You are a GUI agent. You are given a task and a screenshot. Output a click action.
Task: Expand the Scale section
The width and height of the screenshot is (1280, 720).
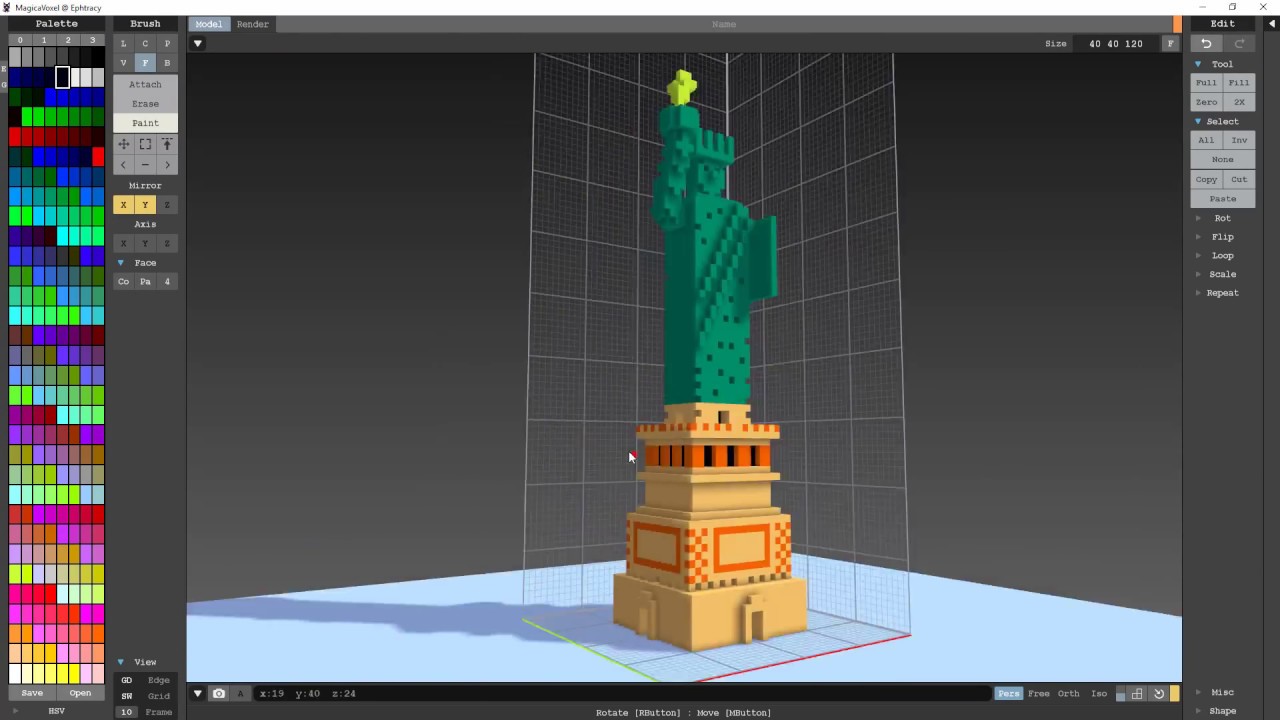pos(1198,274)
